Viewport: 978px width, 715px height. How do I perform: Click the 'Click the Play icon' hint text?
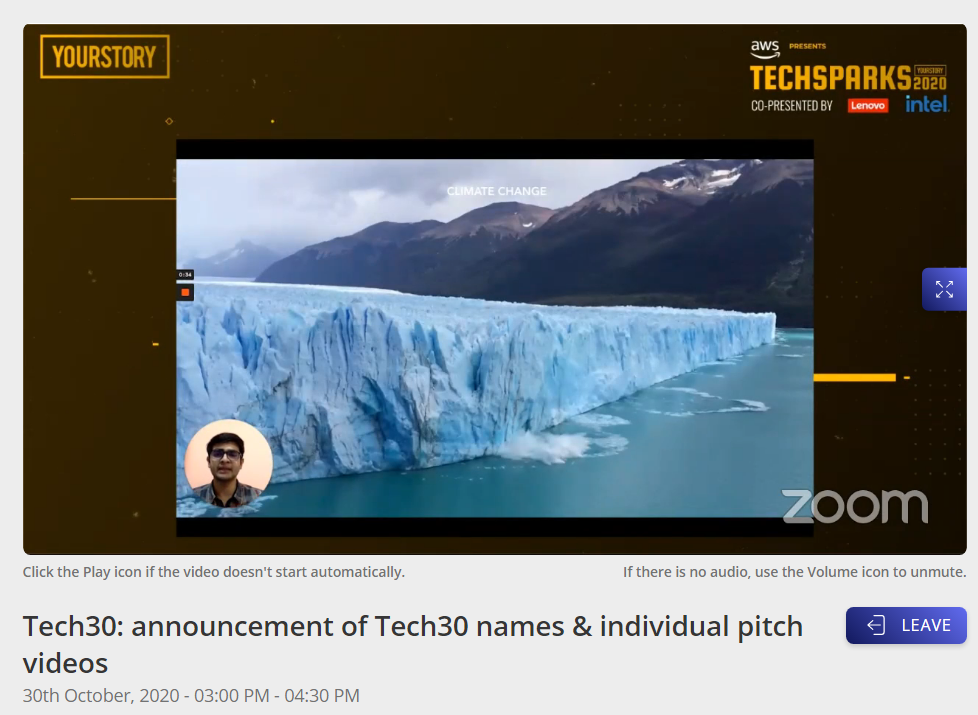point(214,572)
